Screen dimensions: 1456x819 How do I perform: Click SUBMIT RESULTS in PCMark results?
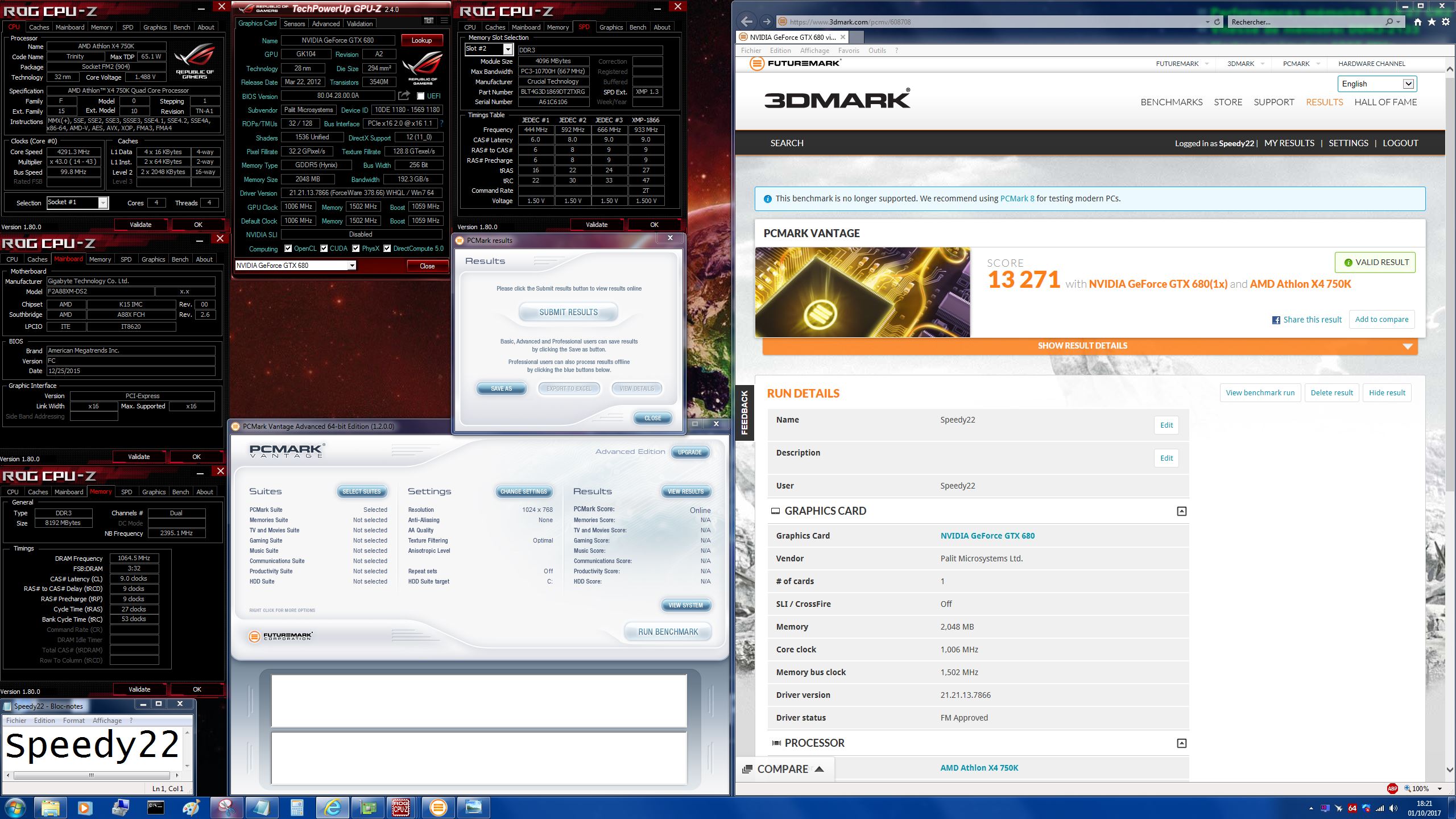pyautogui.click(x=568, y=312)
